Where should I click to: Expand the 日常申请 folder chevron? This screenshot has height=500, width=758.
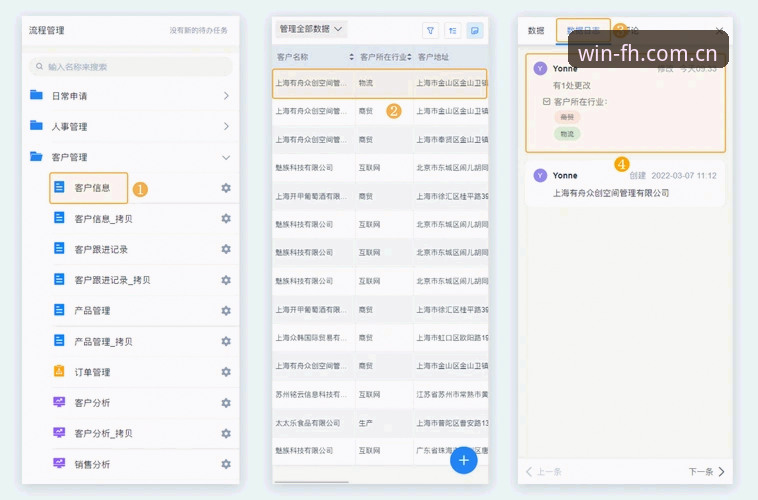click(226, 96)
